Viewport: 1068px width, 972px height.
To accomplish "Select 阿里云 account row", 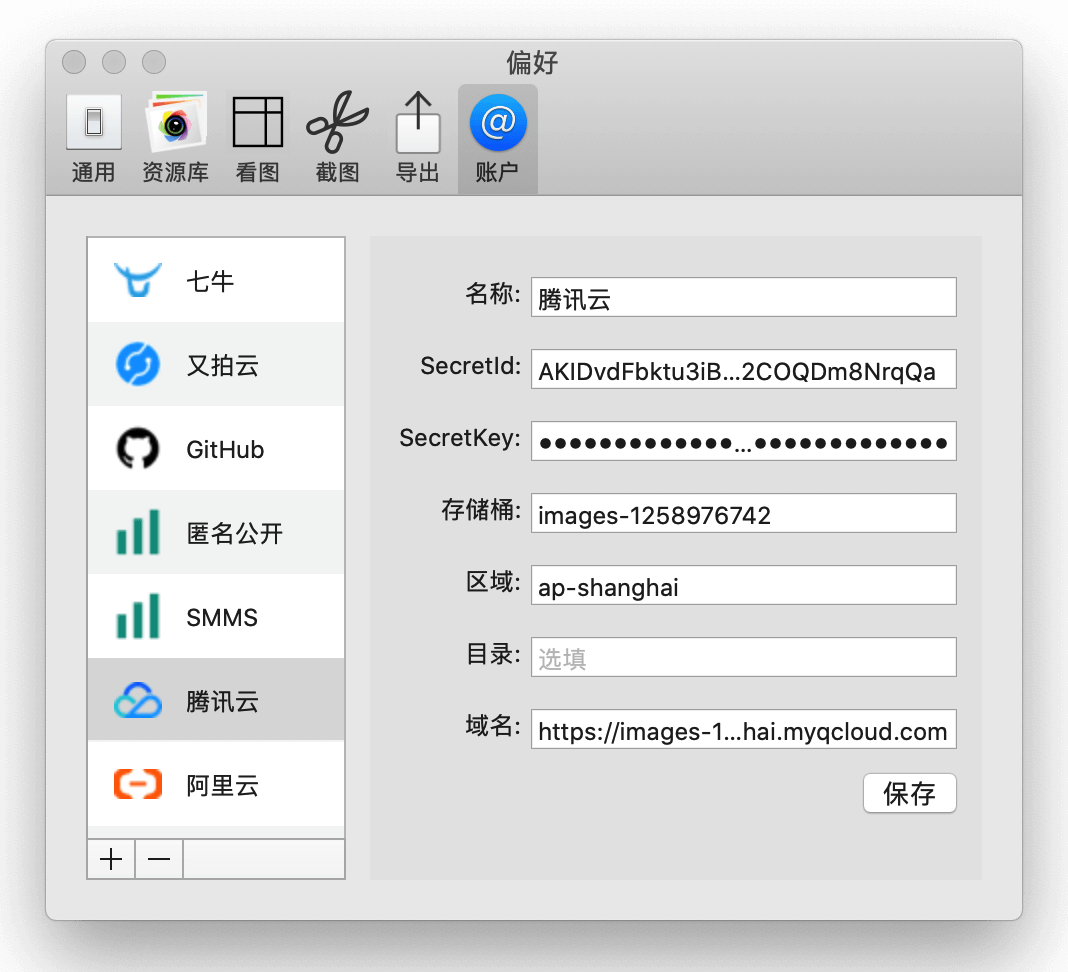I will pos(216,784).
